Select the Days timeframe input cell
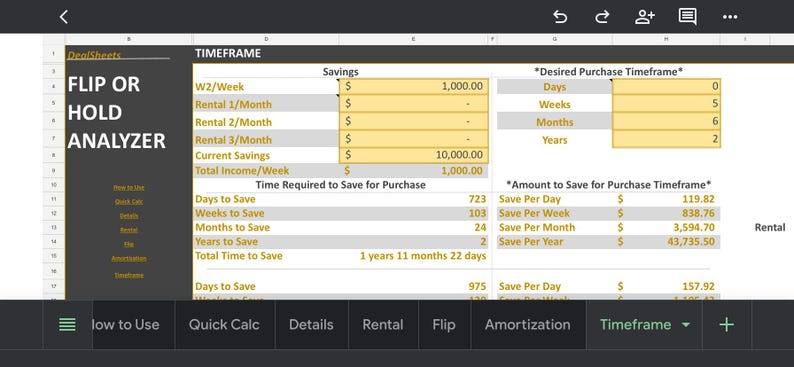 [x=666, y=87]
